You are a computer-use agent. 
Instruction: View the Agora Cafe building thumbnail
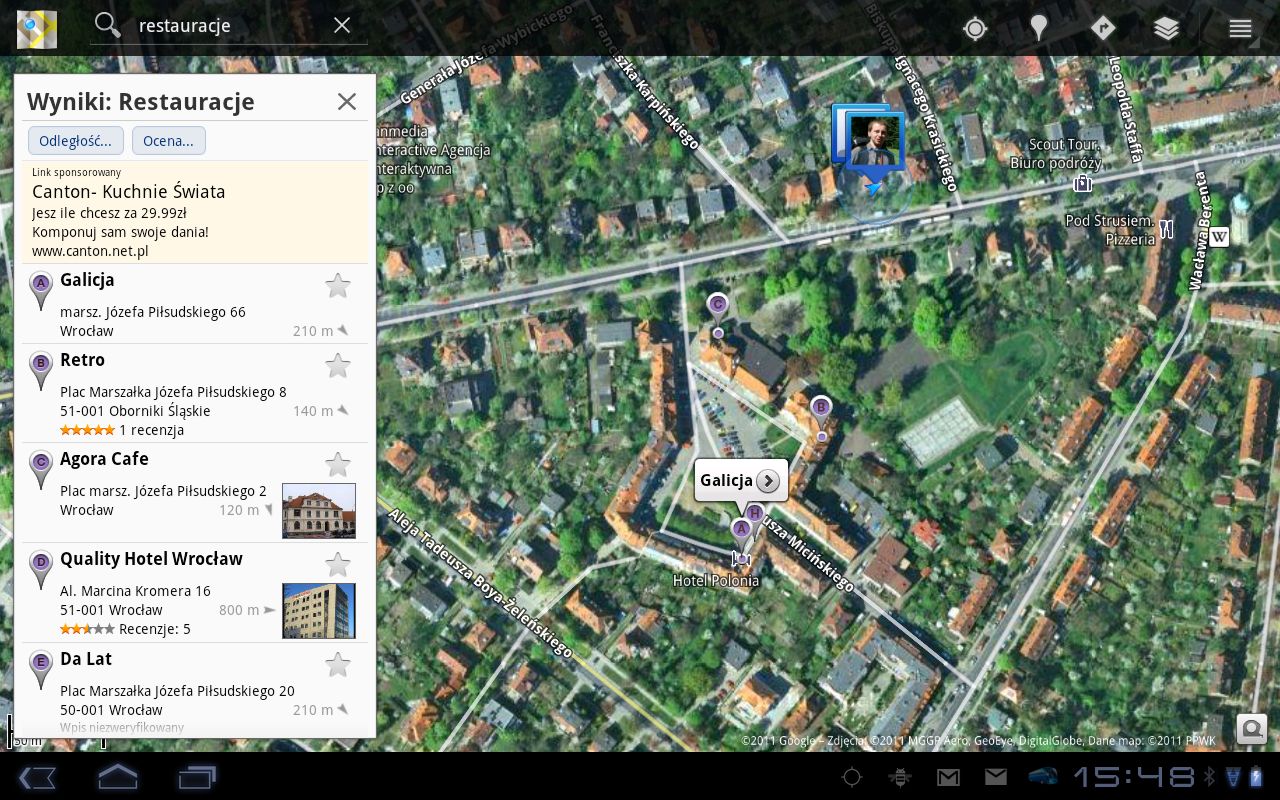319,510
